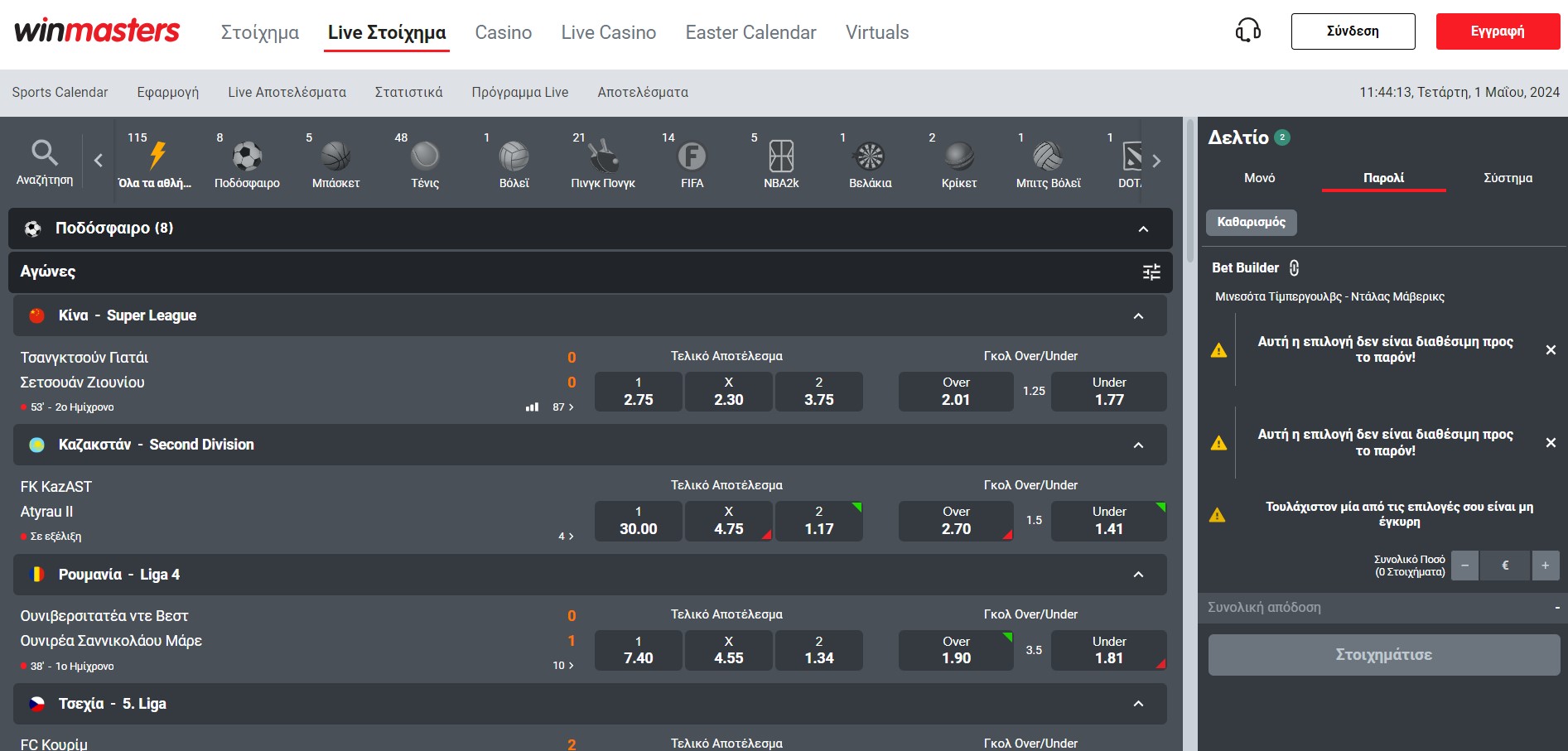1568x751 pixels.
Task: Click the Bet Builder paperclip icon
Action: (1293, 267)
